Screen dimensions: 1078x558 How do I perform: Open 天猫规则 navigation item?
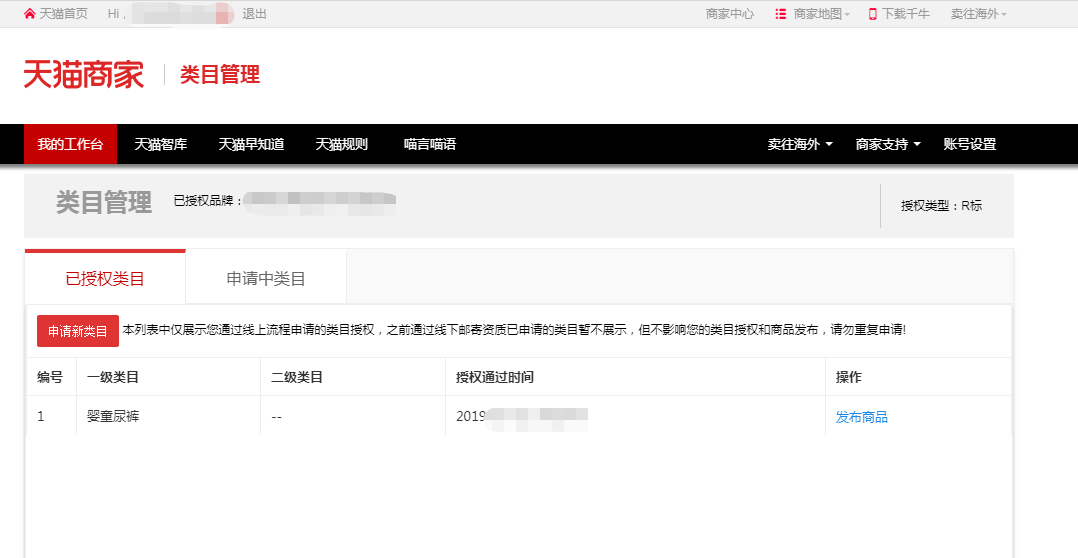click(x=342, y=144)
